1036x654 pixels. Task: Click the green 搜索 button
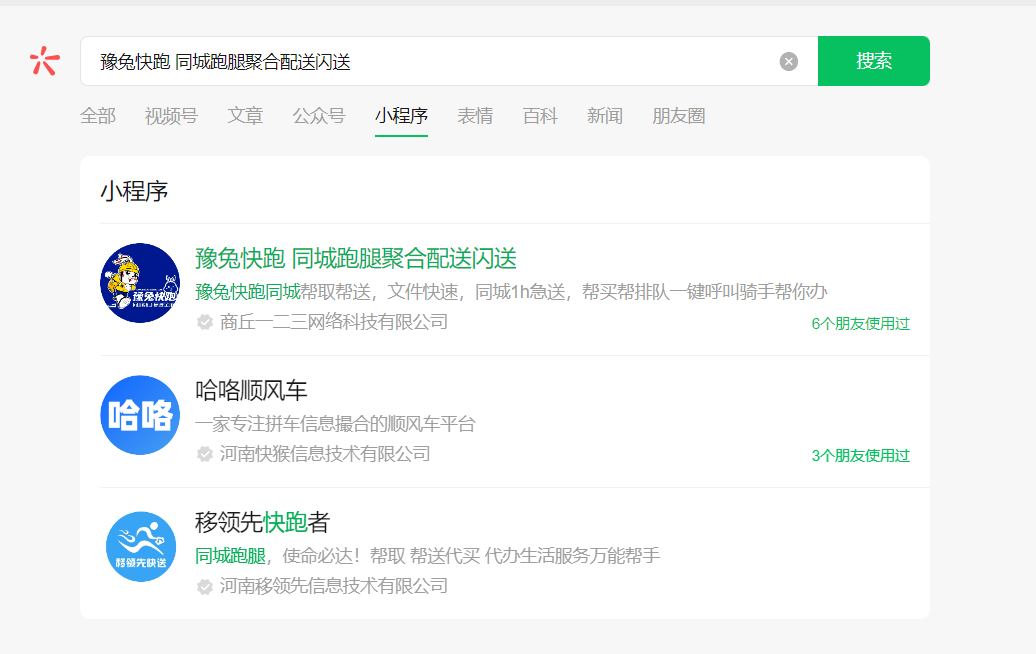point(873,61)
